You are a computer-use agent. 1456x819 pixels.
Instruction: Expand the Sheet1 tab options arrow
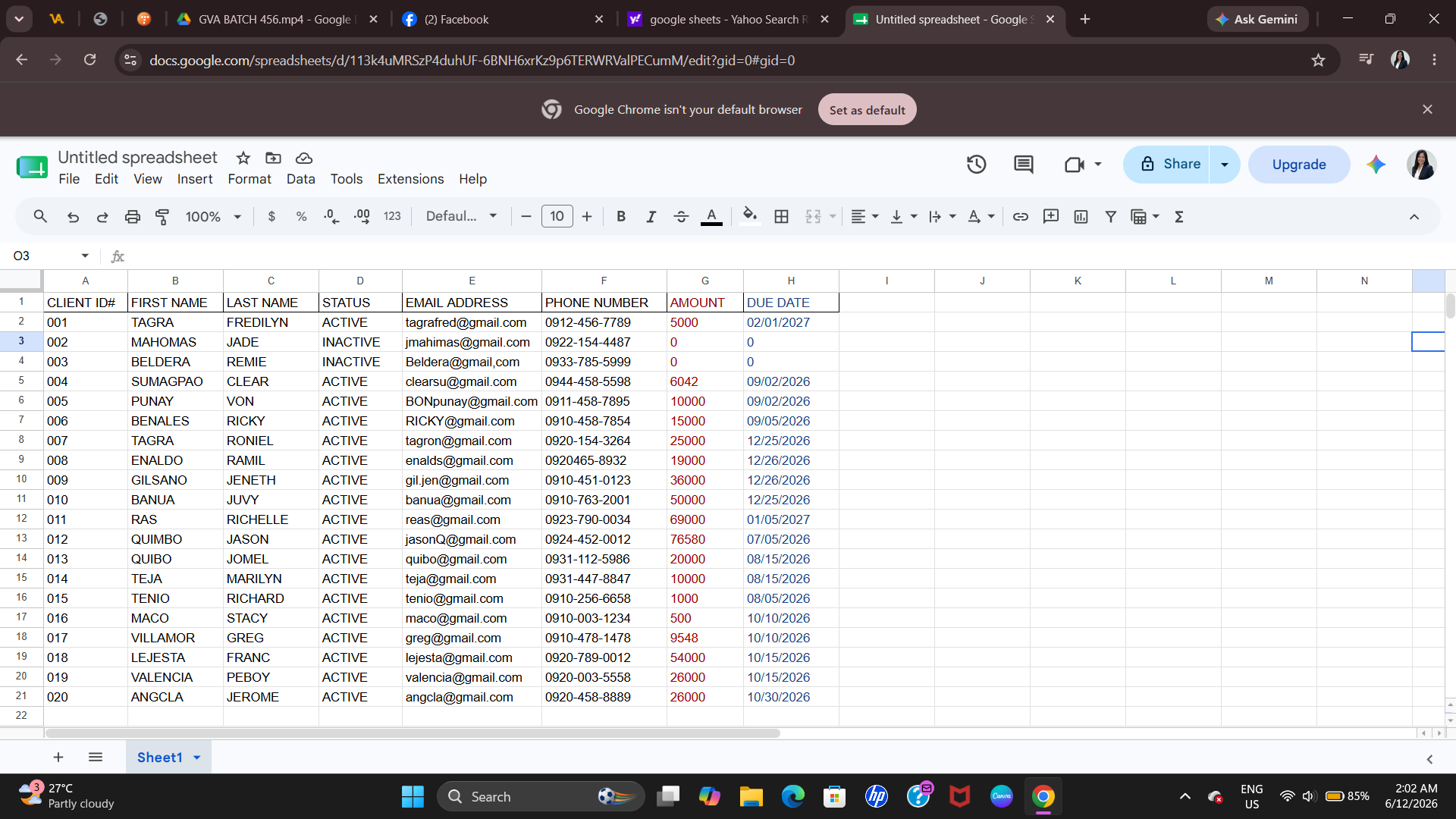click(197, 758)
